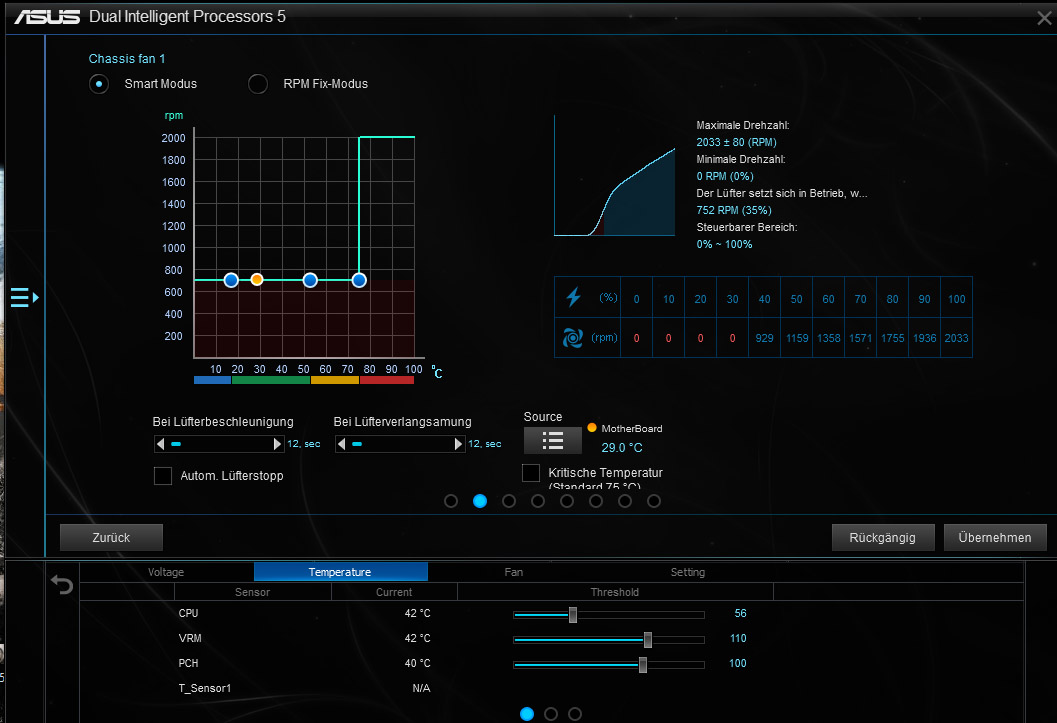This screenshot has height=723, width=1057.
Task: Increase Lüfterbeschleunigung time with right arrow
Action: pos(277,444)
